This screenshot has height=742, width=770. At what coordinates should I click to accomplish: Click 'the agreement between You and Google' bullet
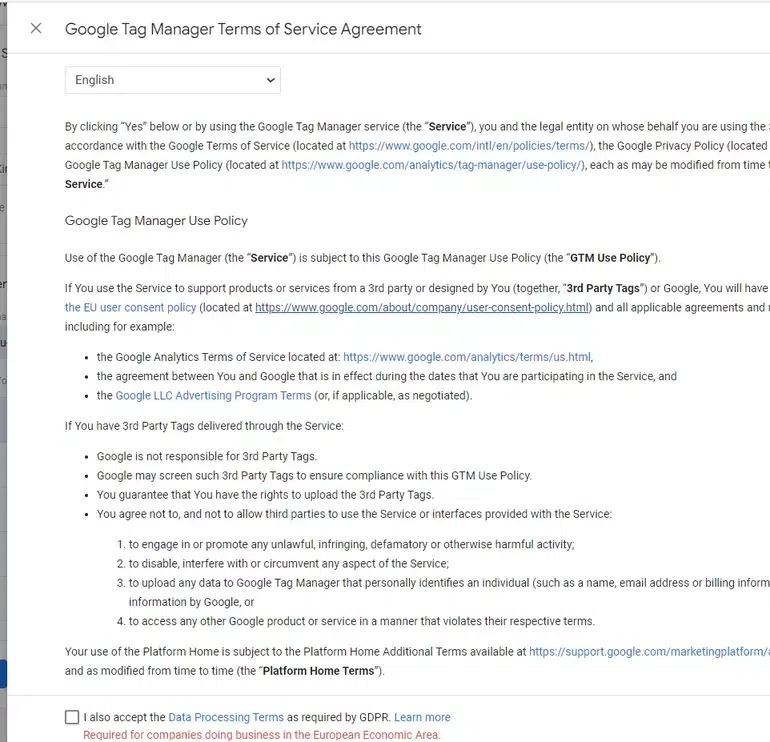coord(386,376)
